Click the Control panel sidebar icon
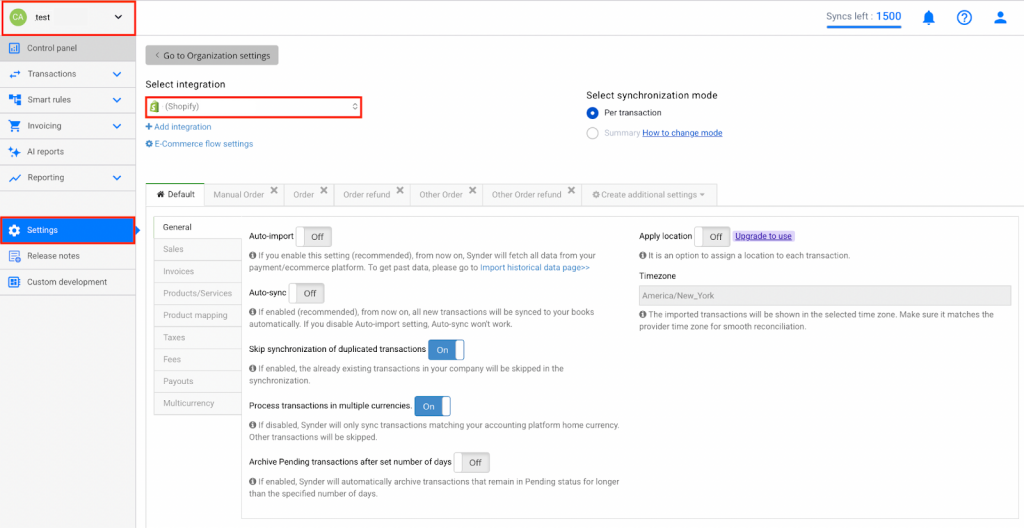 14,48
